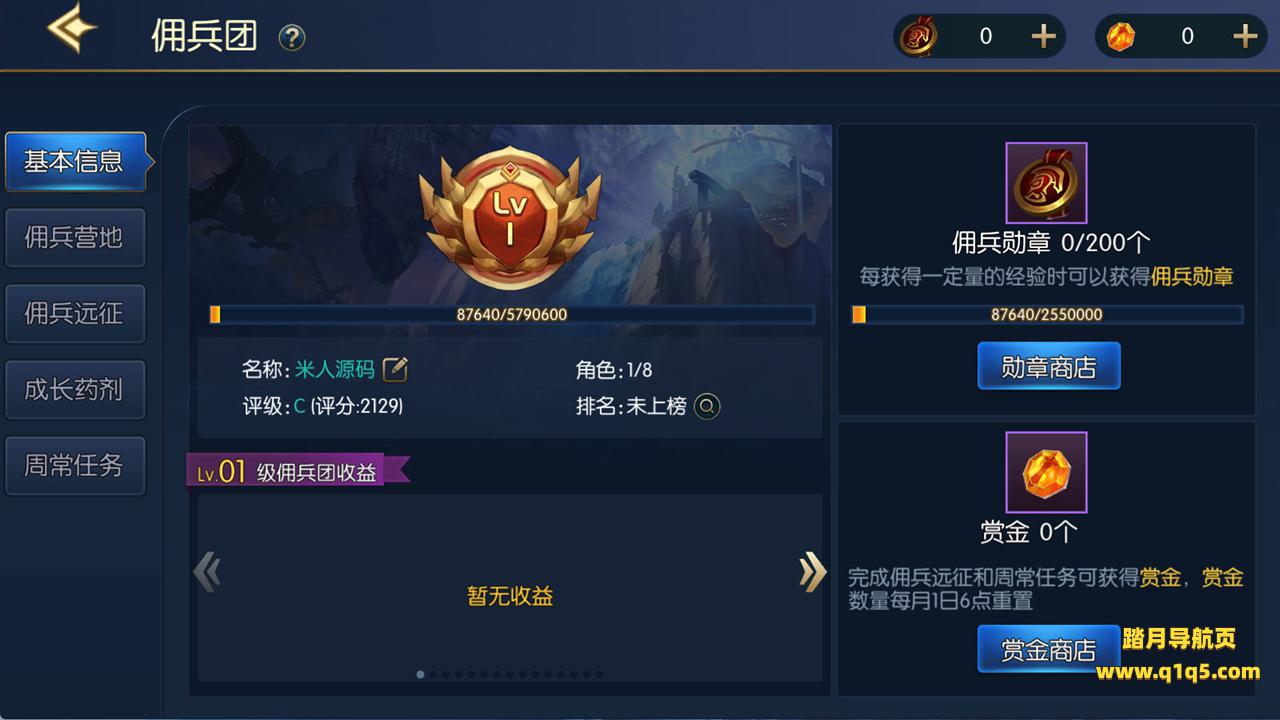Image resolution: width=1280 pixels, height=720 pixels.
Task: Tap the plus next to the bounty gem currency
Action: point(1245,36)
